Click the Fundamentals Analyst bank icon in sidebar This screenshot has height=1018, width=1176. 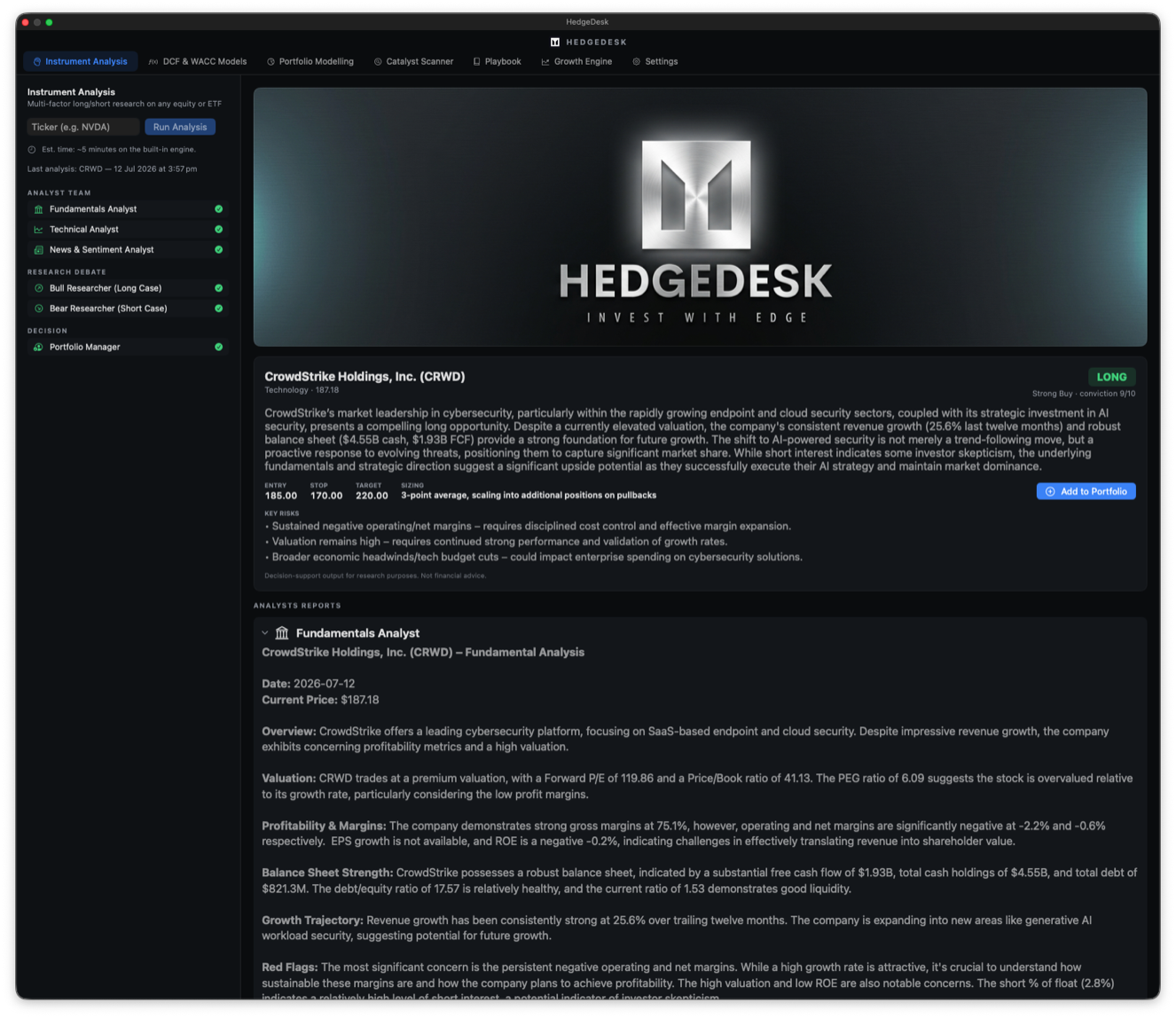coord(38,209)
